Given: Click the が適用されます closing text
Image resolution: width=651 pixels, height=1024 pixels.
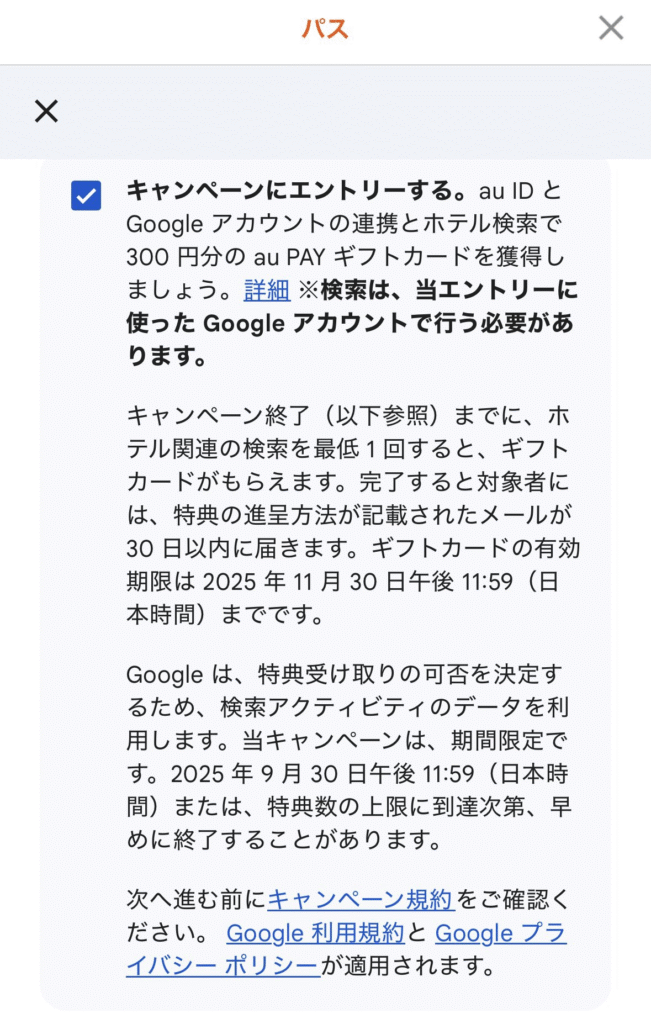Looking at the screenshot, I should 407,966.
